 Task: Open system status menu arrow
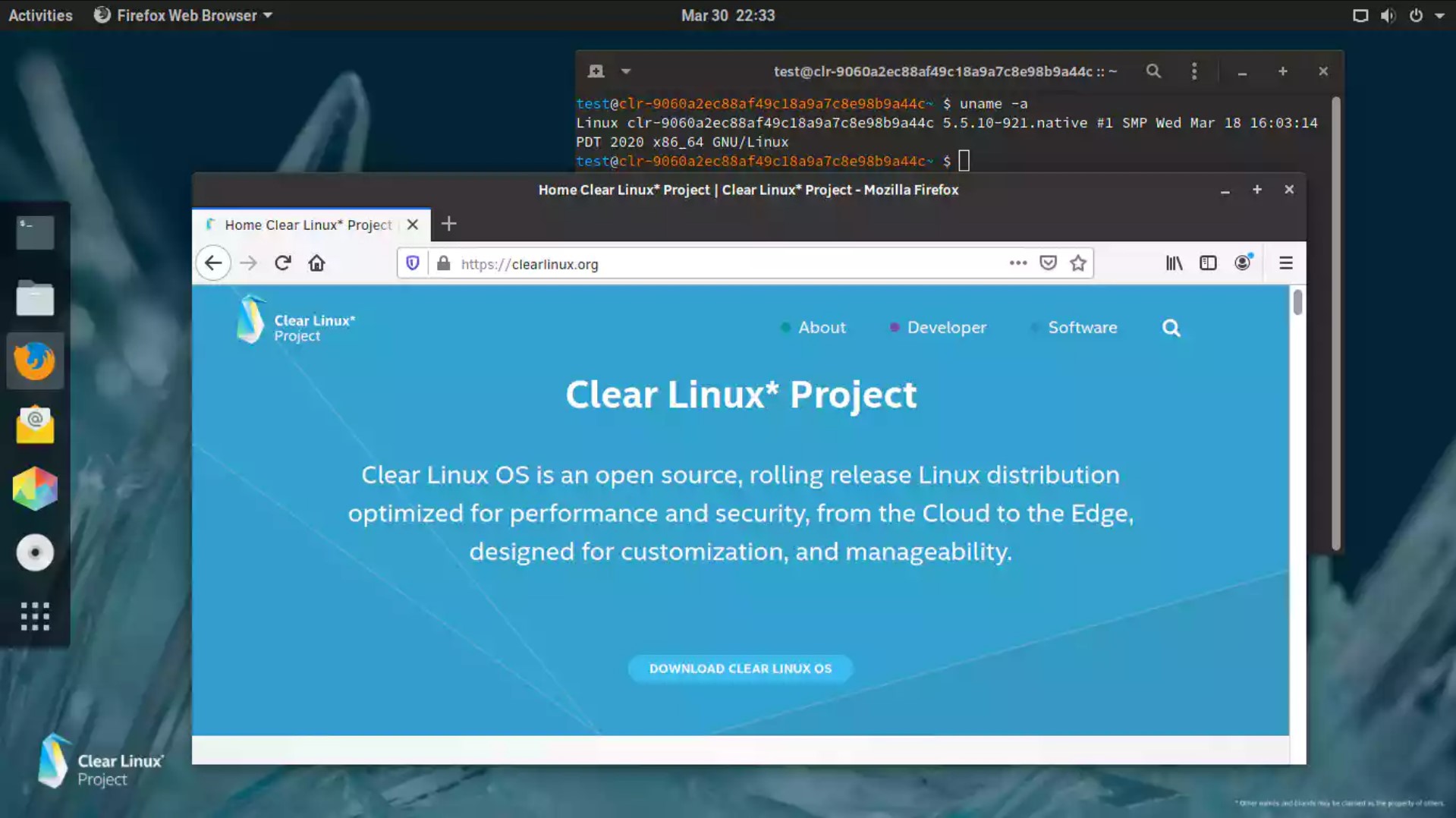point(1439,15)
